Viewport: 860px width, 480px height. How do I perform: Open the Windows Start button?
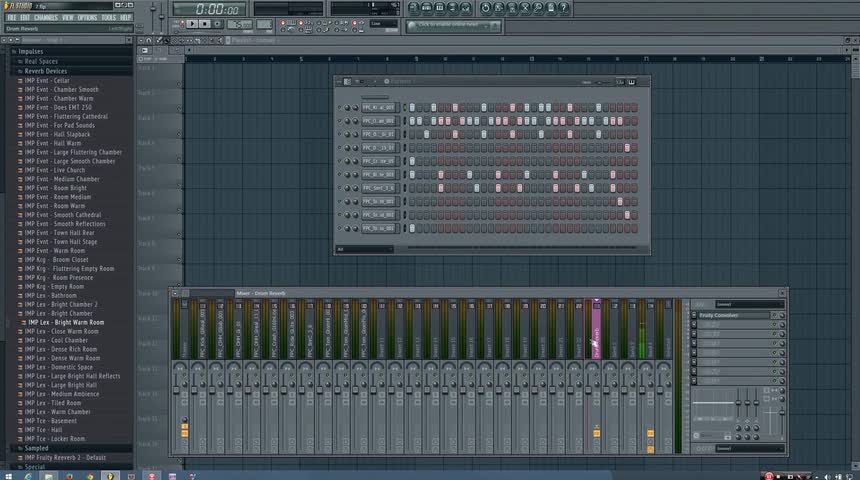[x=8, y=476]
